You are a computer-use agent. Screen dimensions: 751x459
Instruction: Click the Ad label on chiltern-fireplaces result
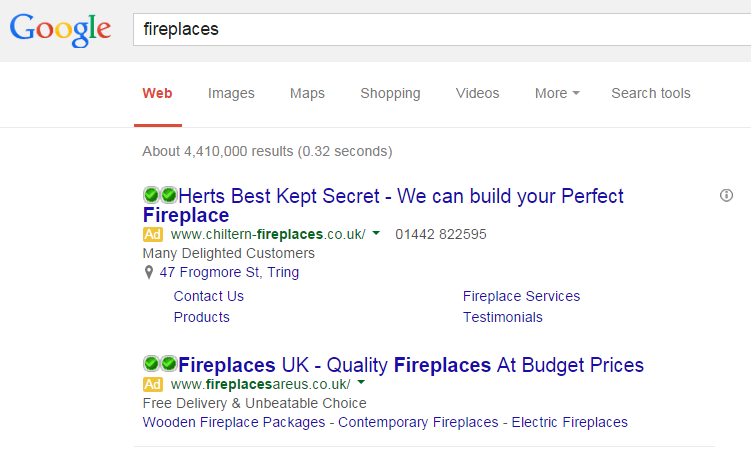(153, 234)
